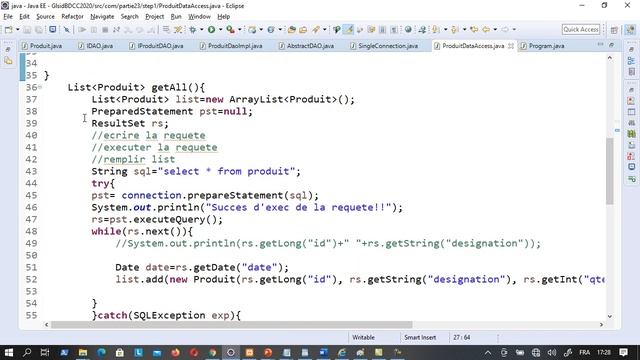Close the ProduitDataAccess.java tab
This screenshot has width=640, height=360.
coord(511,46)
